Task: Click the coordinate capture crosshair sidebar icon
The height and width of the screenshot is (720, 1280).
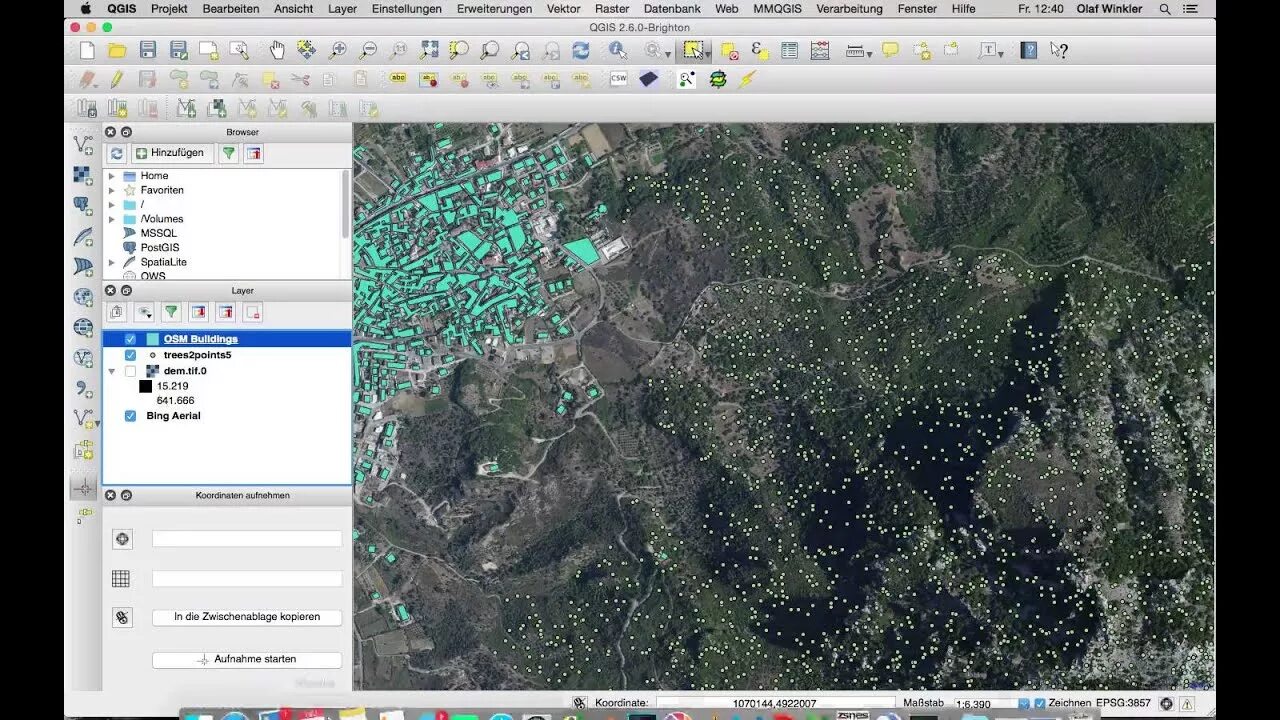Action: (x=84, y=488)
